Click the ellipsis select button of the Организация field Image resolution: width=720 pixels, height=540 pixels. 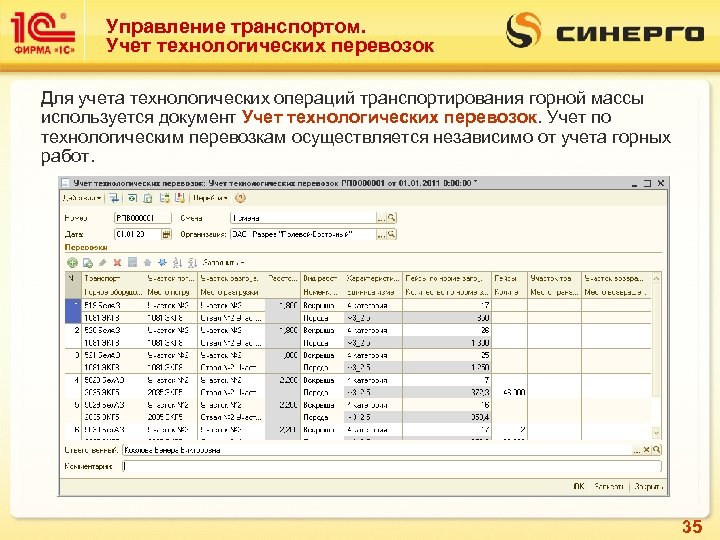pyautogui.click(x=381, y=234)
